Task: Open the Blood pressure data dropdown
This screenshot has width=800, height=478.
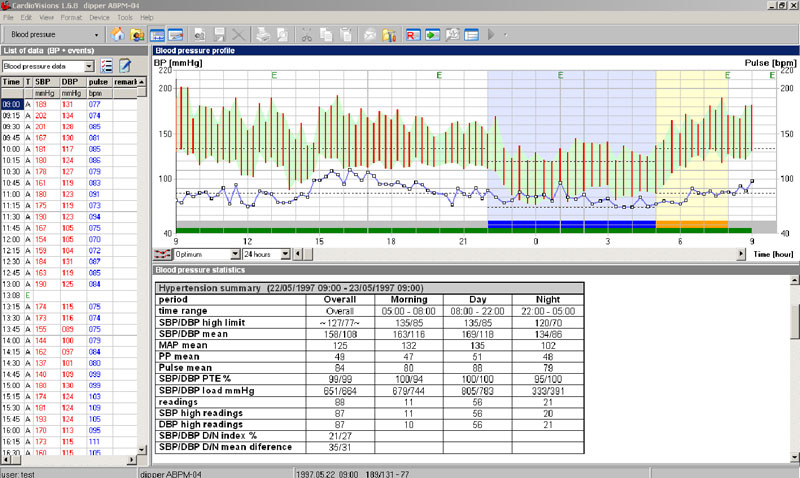Action: pos(89,66)
